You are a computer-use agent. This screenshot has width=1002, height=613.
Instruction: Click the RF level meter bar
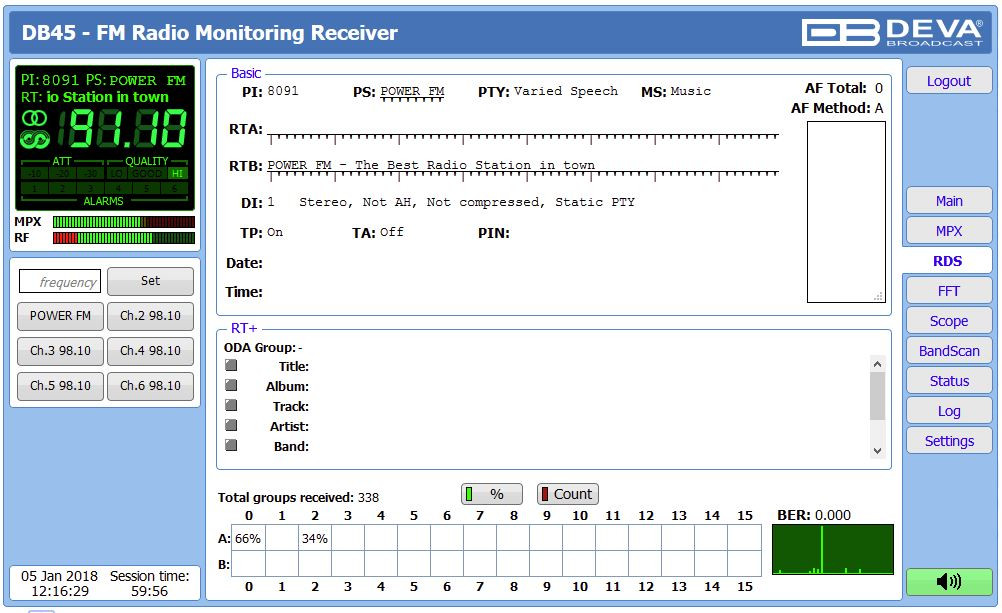coord(124,238)
